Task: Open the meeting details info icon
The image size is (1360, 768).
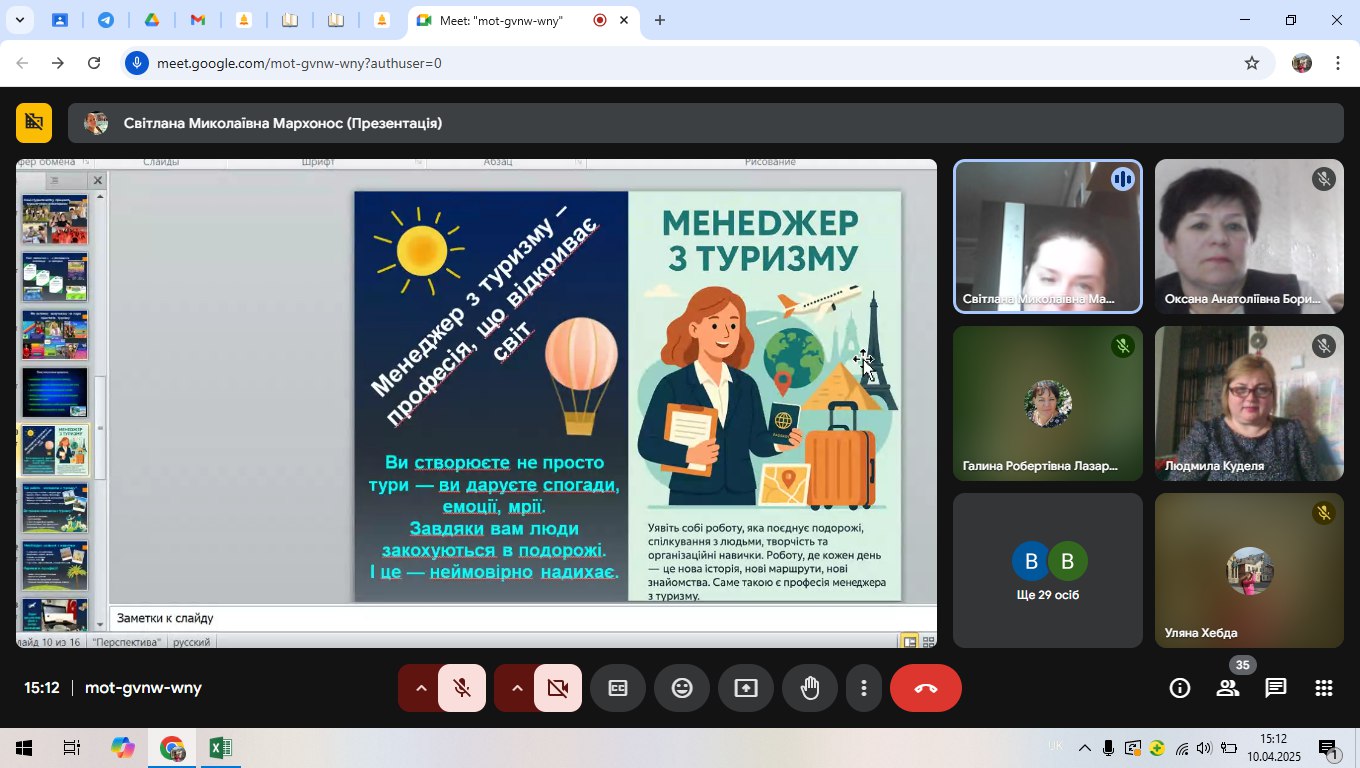Action: [x=1180, y=688]
